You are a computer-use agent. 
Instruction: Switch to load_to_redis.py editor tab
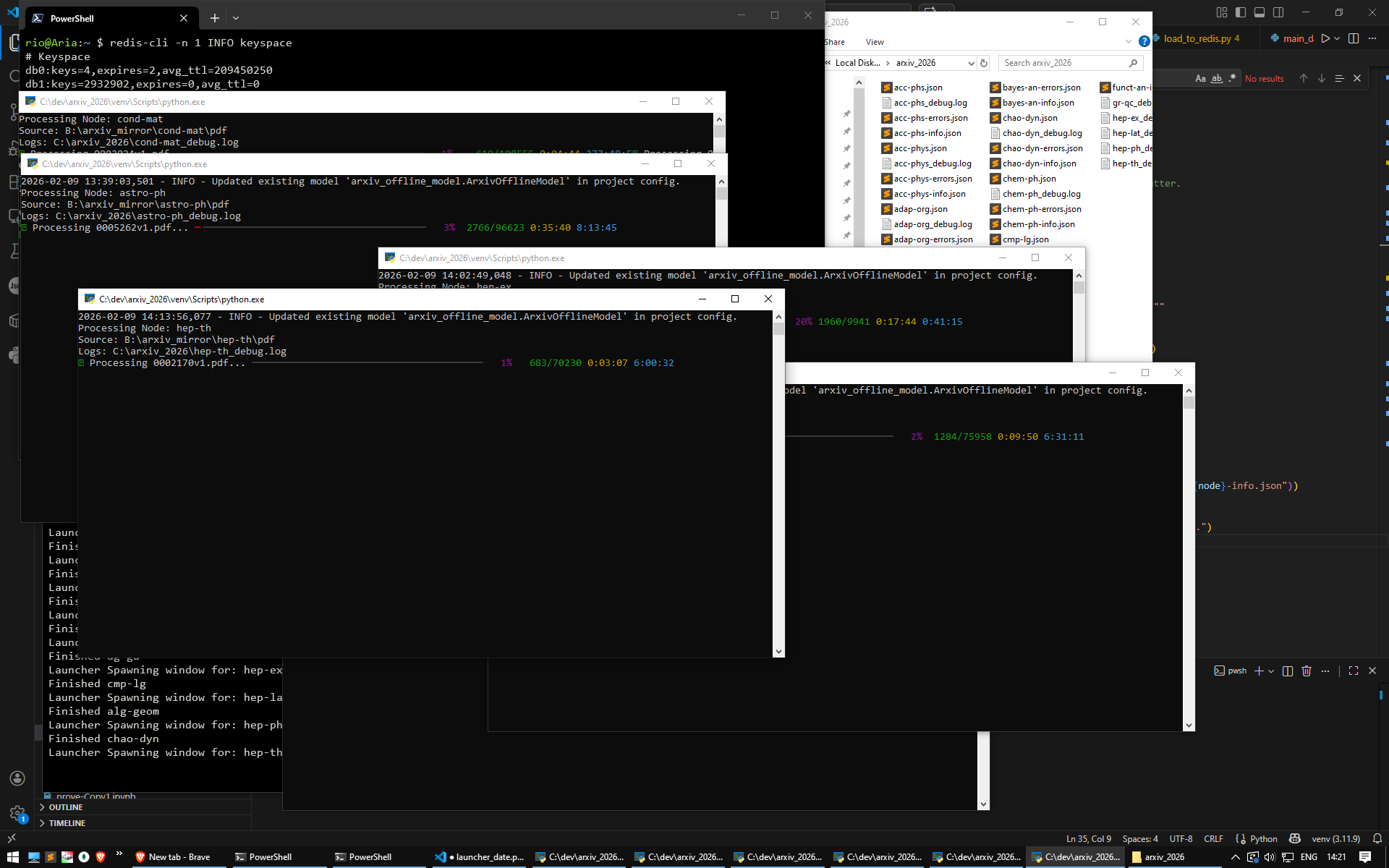[1197, 38]
